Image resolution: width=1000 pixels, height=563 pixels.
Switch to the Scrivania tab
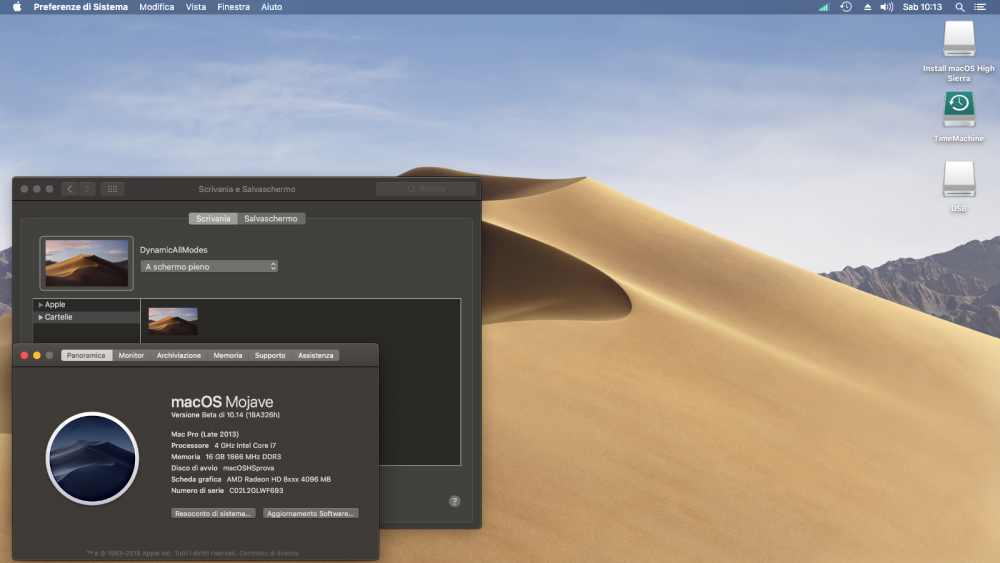point(213,219)
